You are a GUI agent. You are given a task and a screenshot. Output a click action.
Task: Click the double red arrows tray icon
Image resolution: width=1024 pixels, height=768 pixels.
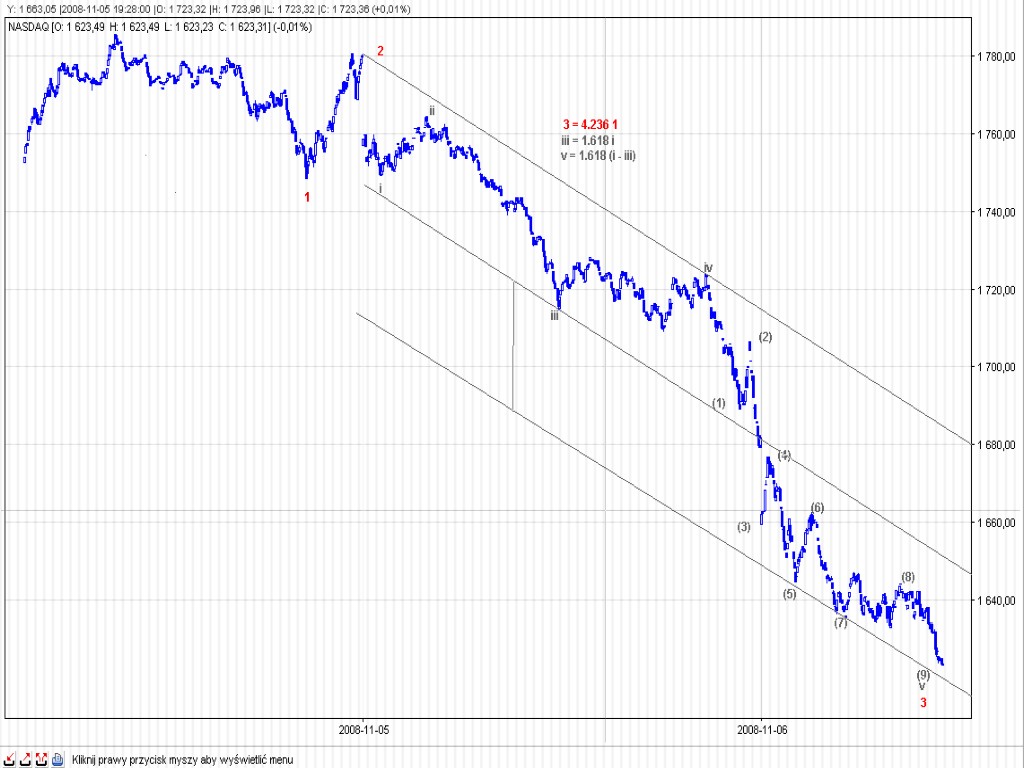pos(41,760)
